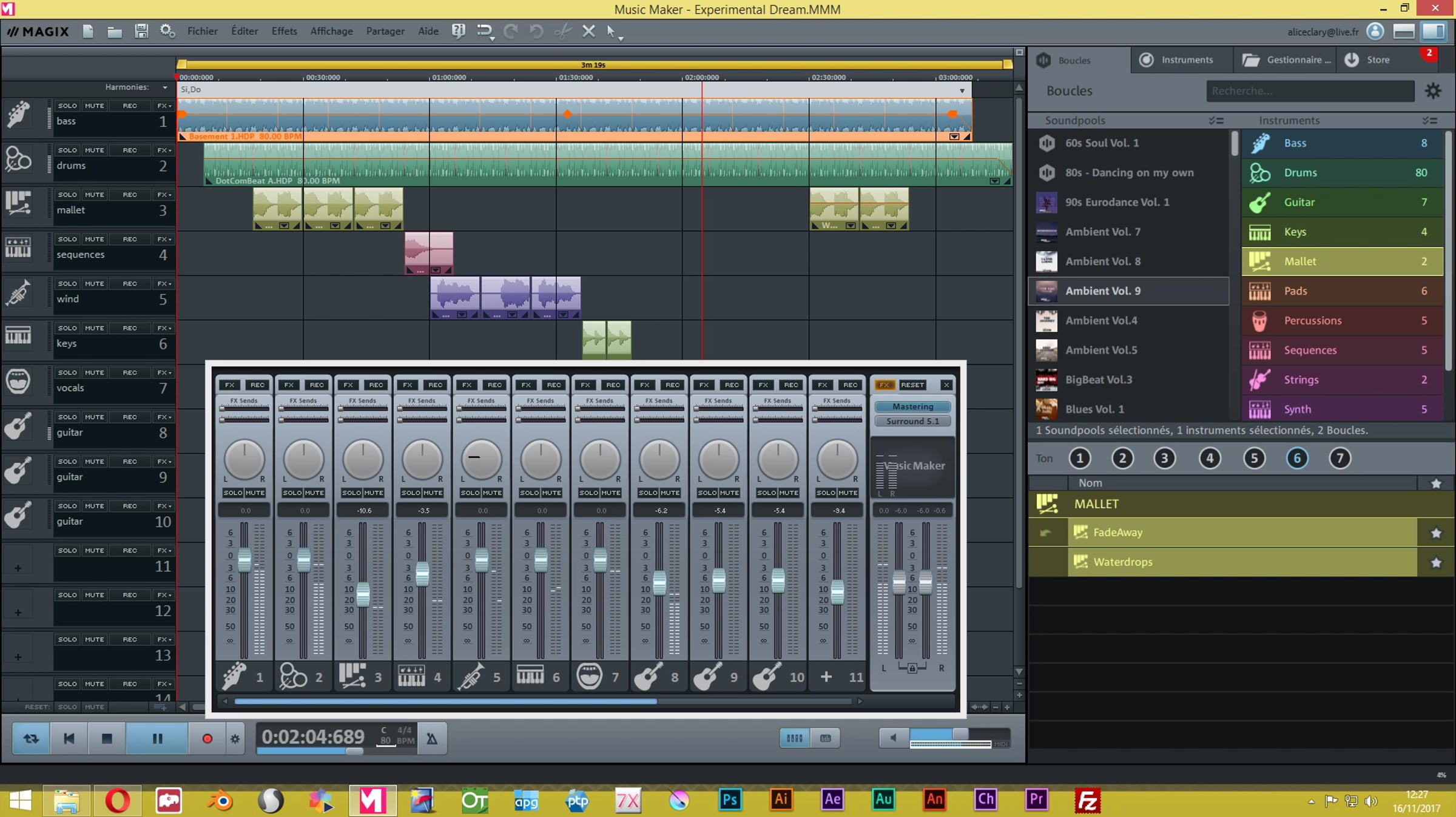
Task: Click the volume fader of mixer channel 3
Action: [x=363, y=594]
